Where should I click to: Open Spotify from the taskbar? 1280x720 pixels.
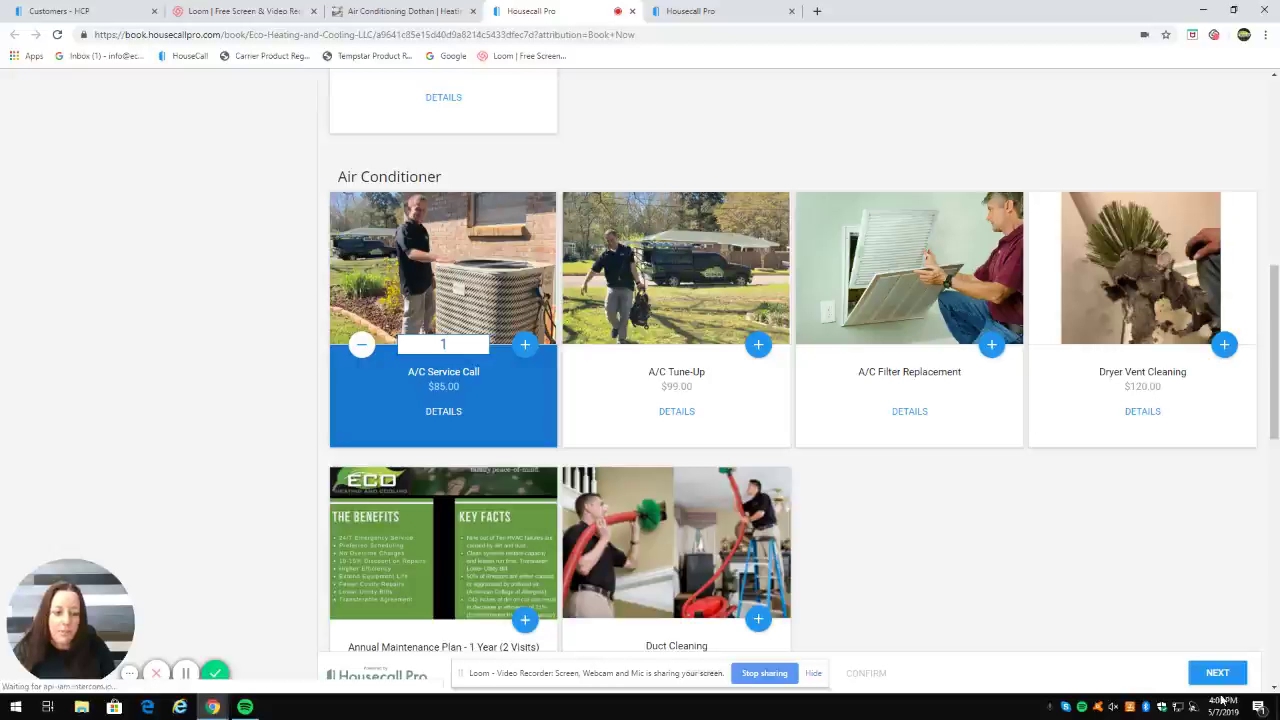tap(245, 707)
